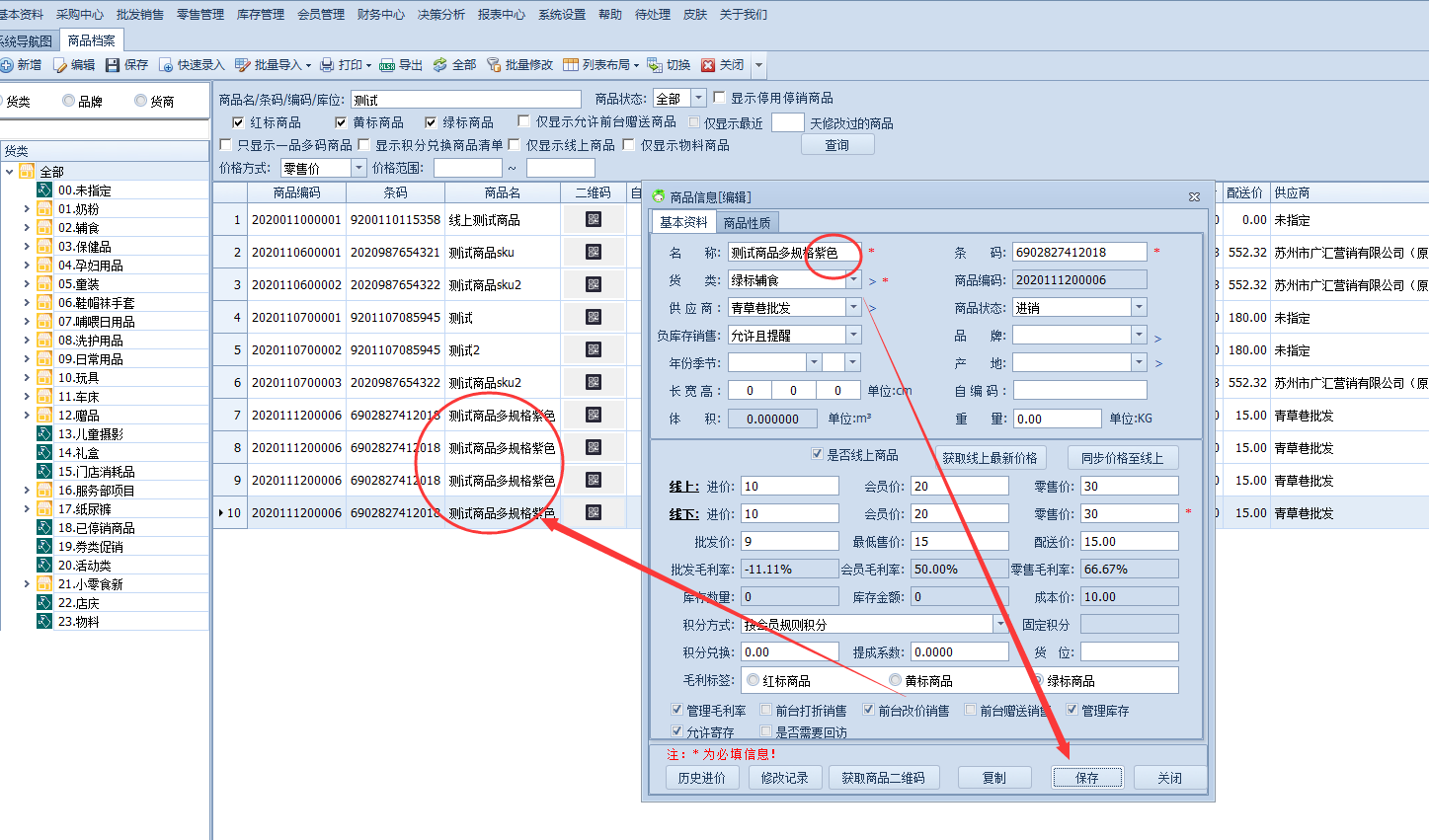Toggle 黄标商品 filter checkbox
Image resolution: width=1429 pixels, height=840 pixels.
coord(341,122)
